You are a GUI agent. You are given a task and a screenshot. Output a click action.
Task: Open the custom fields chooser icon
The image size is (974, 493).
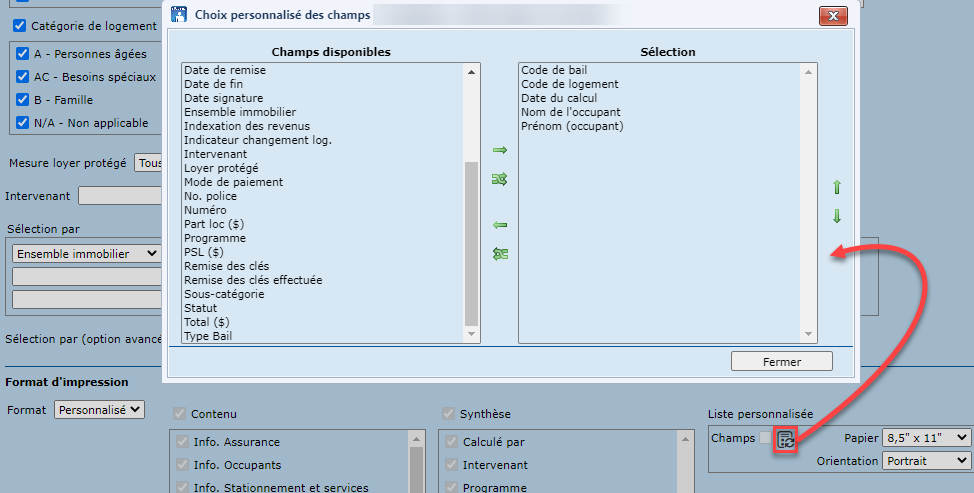click(786, 439)
